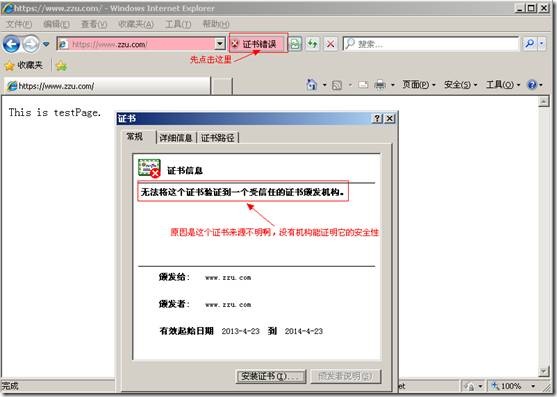Expand the printer options dropdown arrow

393,85
